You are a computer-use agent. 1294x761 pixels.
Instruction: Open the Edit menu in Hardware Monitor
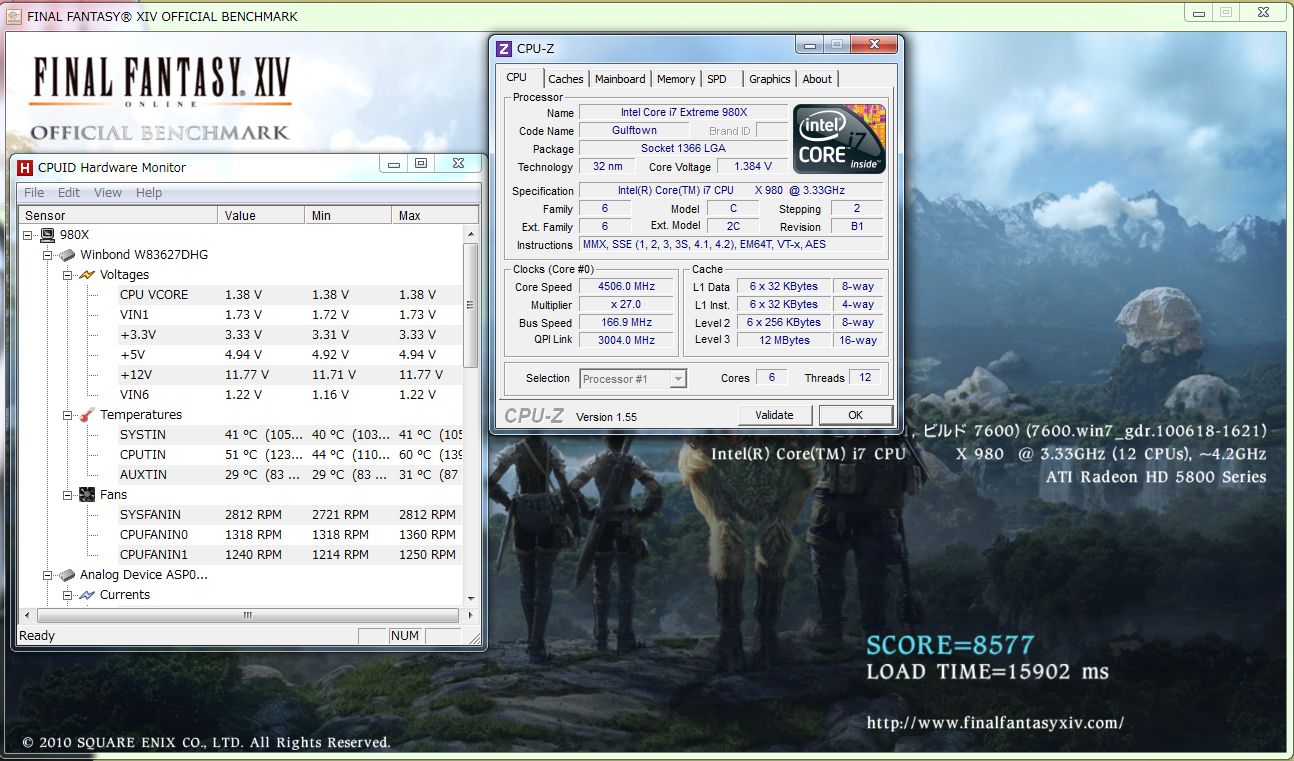coord(69,193)
